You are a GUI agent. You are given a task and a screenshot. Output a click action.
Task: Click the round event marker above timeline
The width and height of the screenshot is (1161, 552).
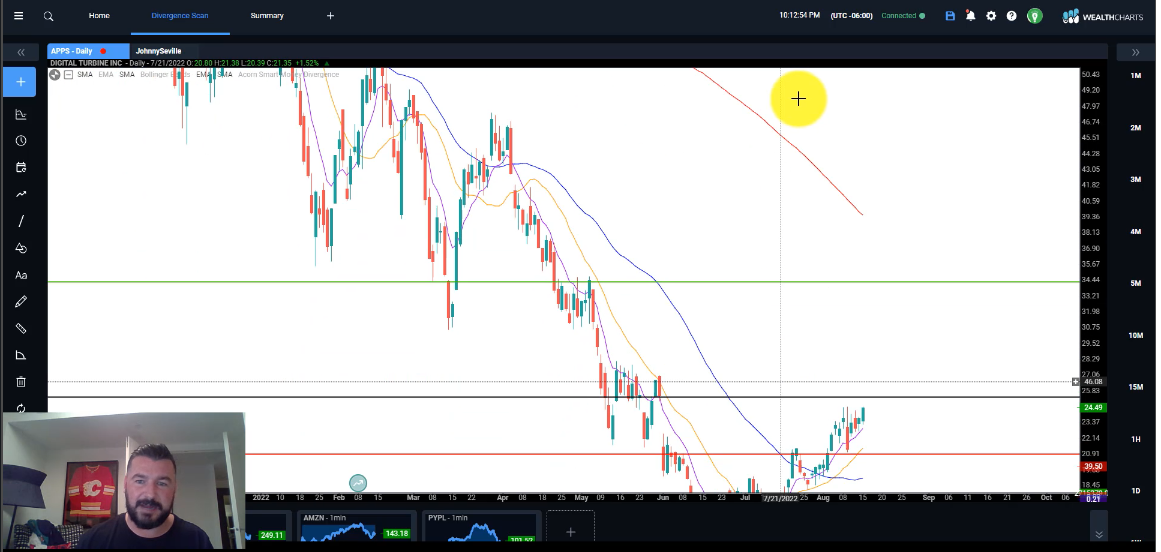point(358,483)
